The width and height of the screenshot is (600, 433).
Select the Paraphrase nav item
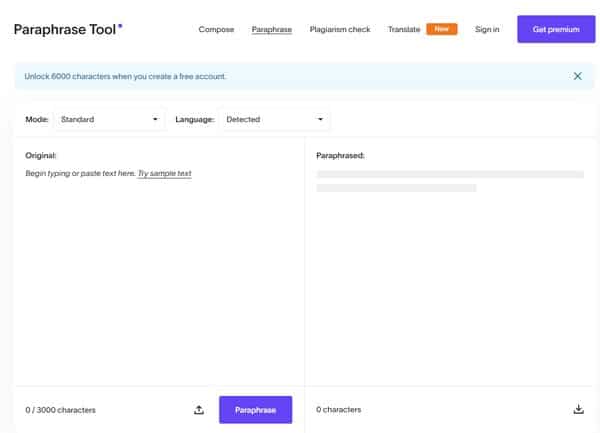[x=272, y=29]
